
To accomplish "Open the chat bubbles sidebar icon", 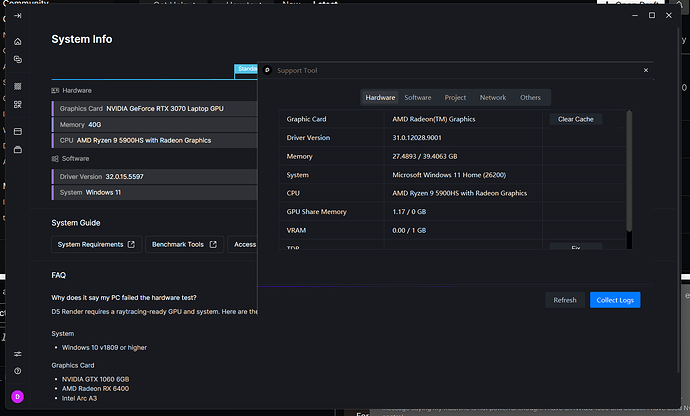I will pos(18,59).
